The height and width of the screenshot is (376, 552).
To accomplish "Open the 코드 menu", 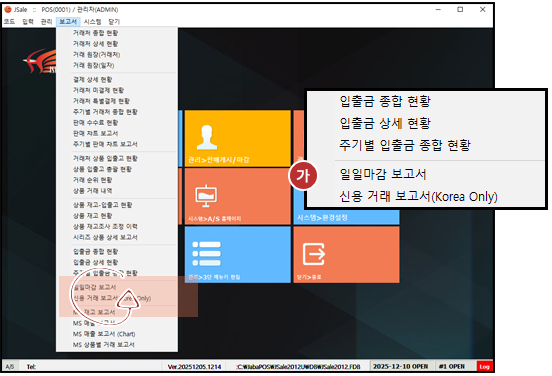I will click(10, 21).
